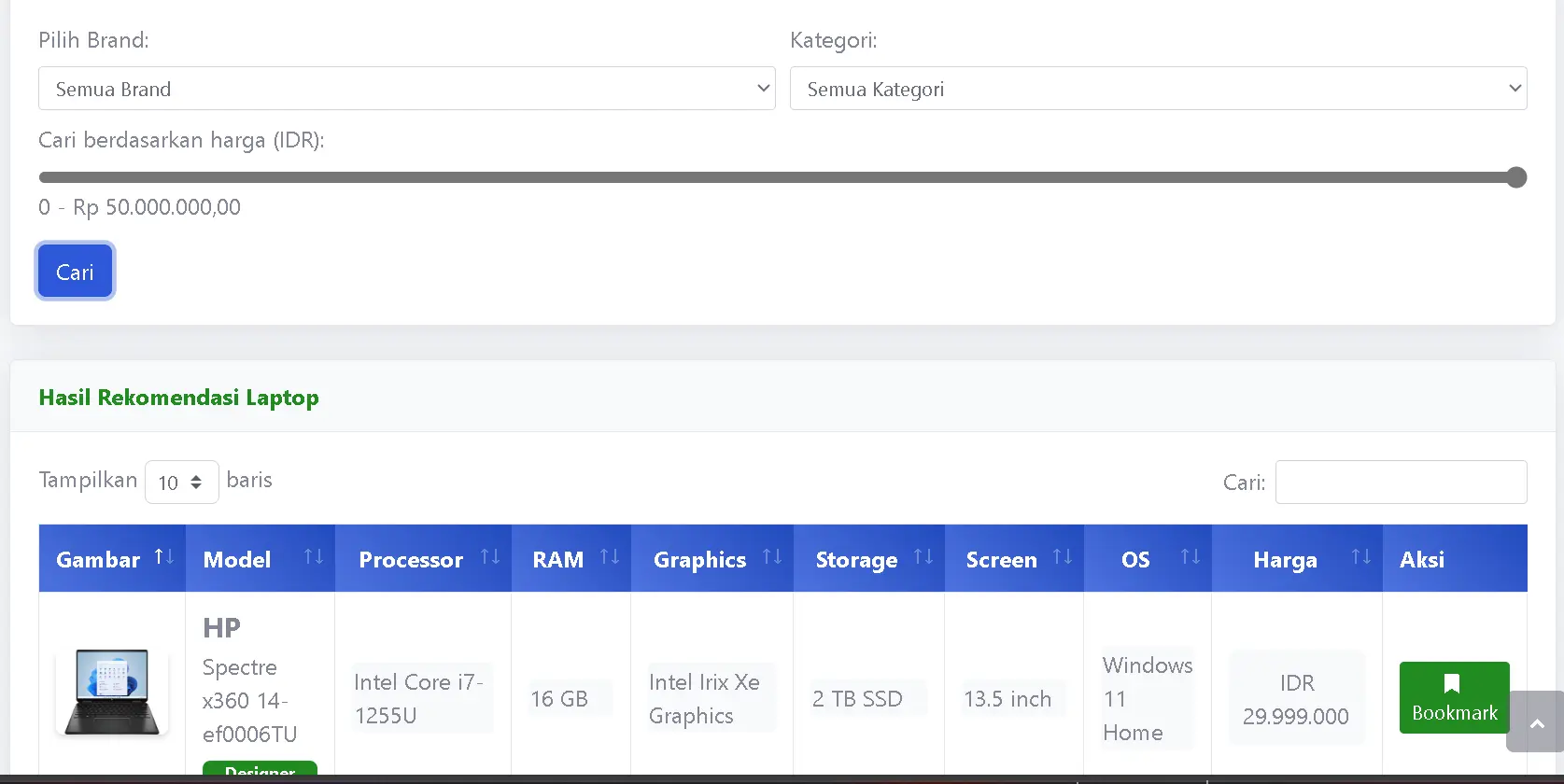Click the HP Spectre laptop thumbnail
The image size is (1564, 784).
(x=112, y=692)
